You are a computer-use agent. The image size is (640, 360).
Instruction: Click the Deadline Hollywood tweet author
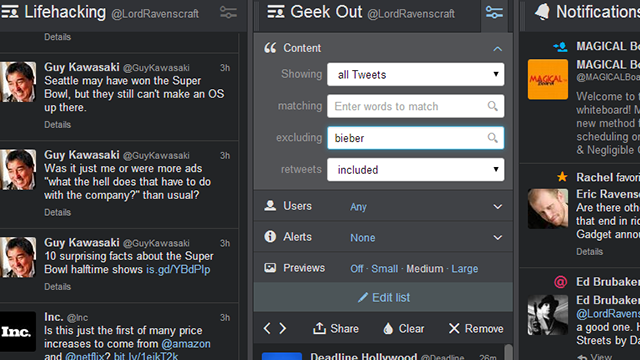[364, 356]
